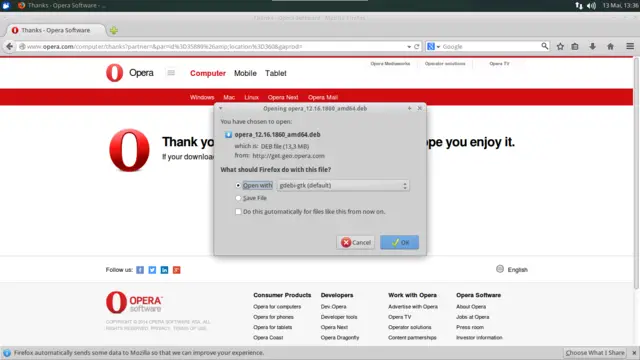Click the English language selector

pos(518,270)
